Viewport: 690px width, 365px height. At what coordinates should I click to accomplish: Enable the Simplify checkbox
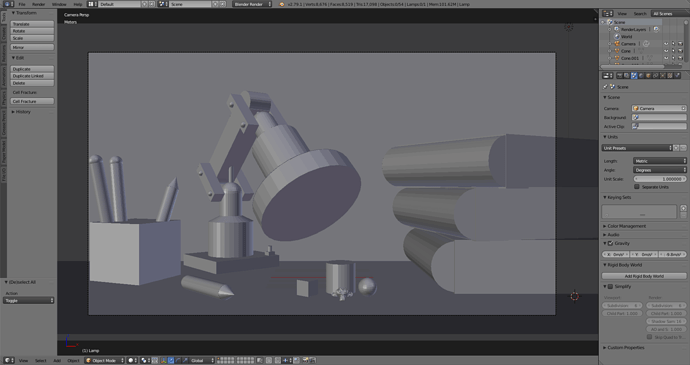pos(610,286)
